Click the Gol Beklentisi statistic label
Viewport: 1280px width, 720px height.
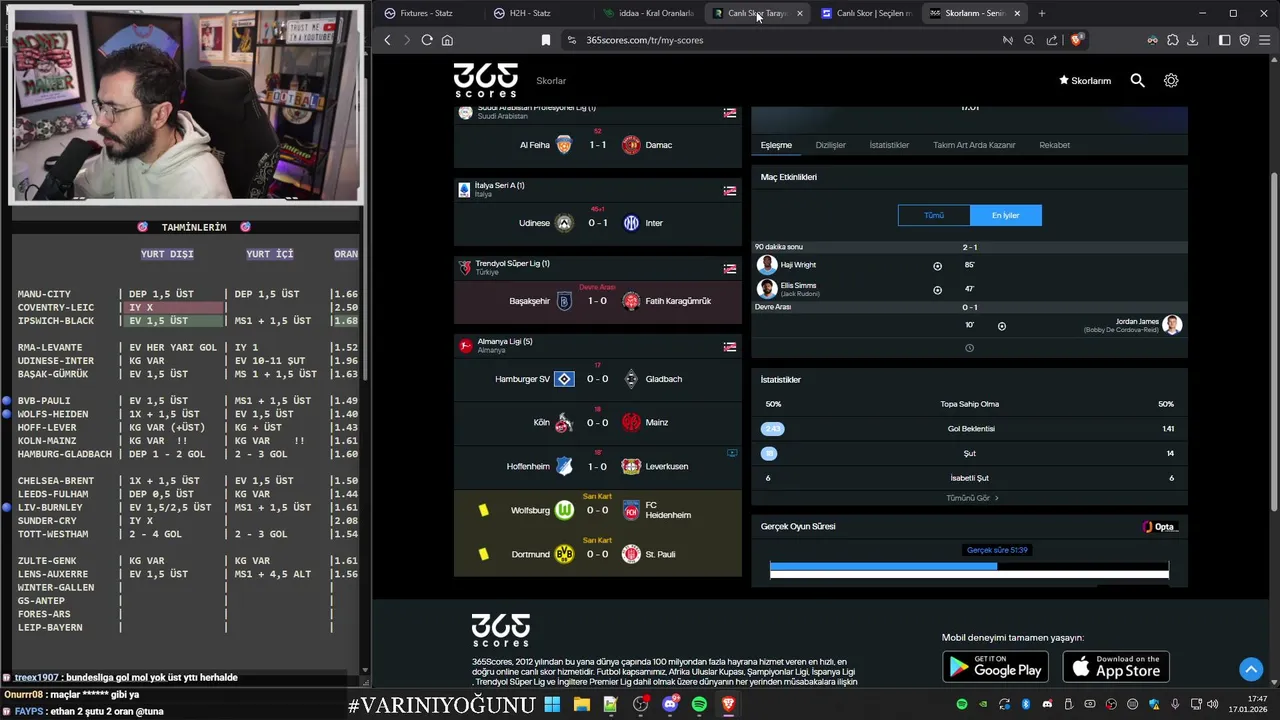pyautogui.click(x=970, y=429)
